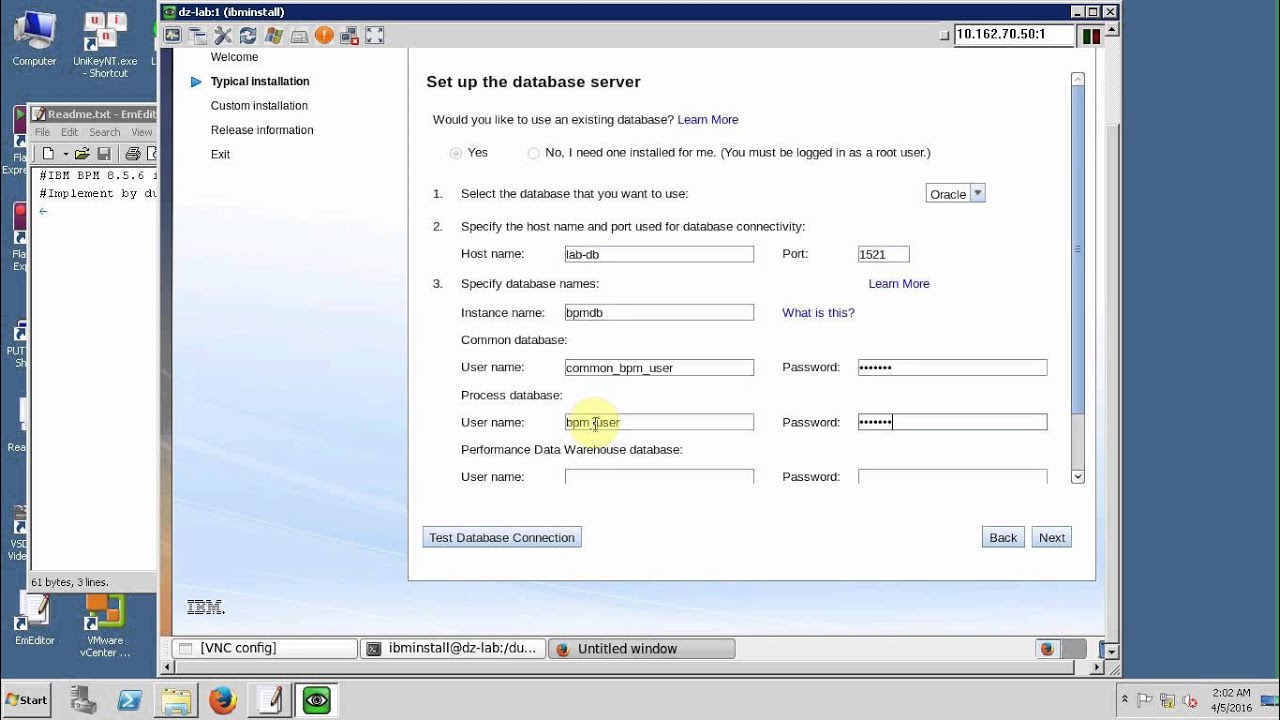Open Learn More link beside existing database question
The image size is (1280, 720).
[708, 120]
